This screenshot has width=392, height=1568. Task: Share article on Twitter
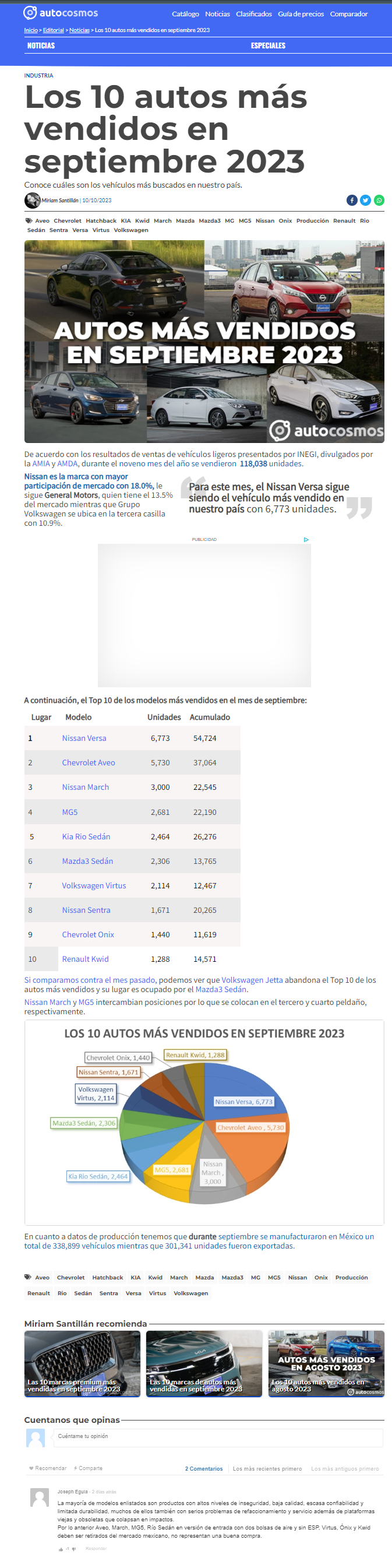(365, 201)
